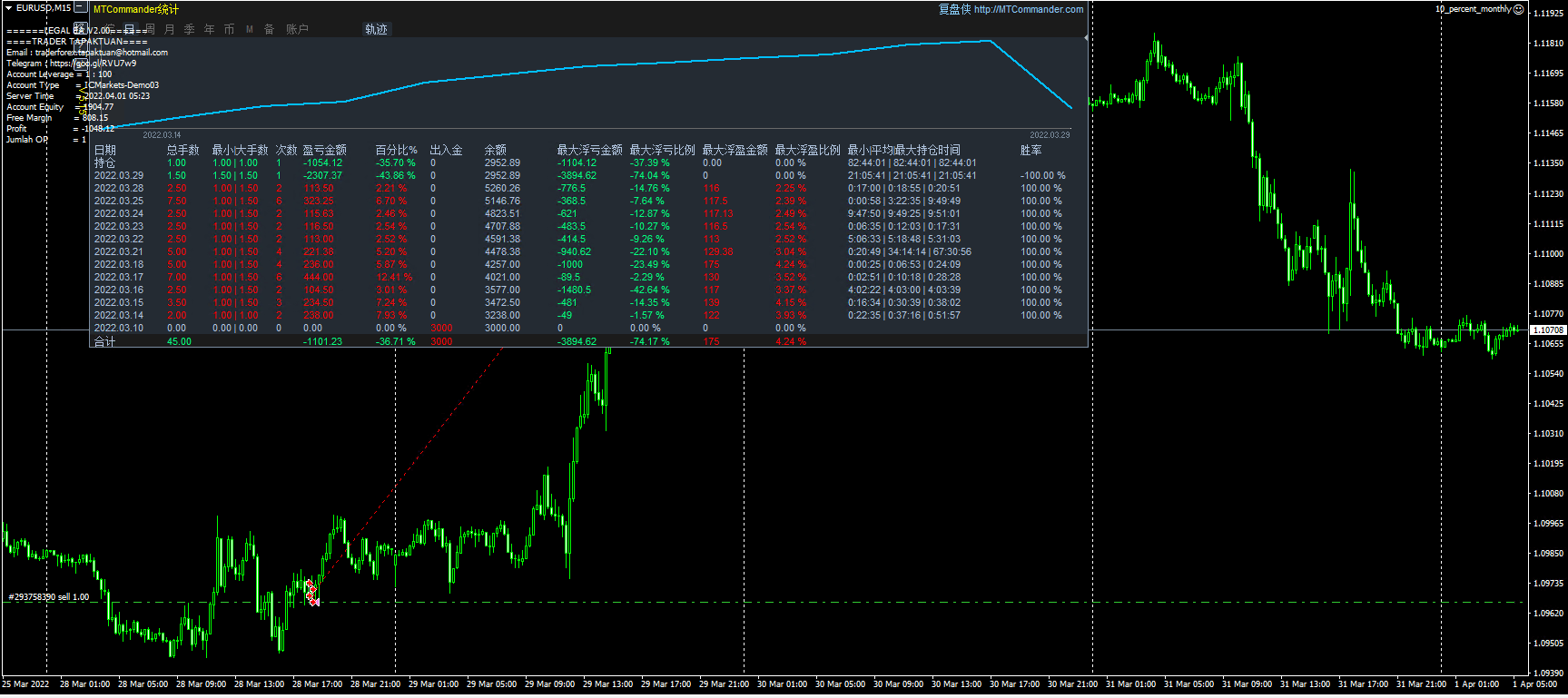
Task: Switch to the 周 weekly tab
Action: click(x=150, y=29)
